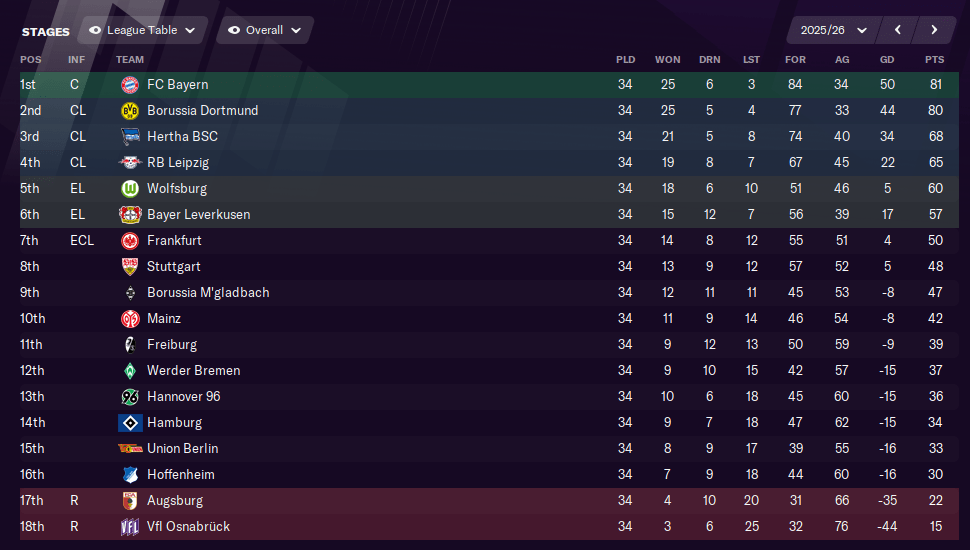Click the Wolfsburg green logo
The image size is (970, 550).
[x=130, y=189]
